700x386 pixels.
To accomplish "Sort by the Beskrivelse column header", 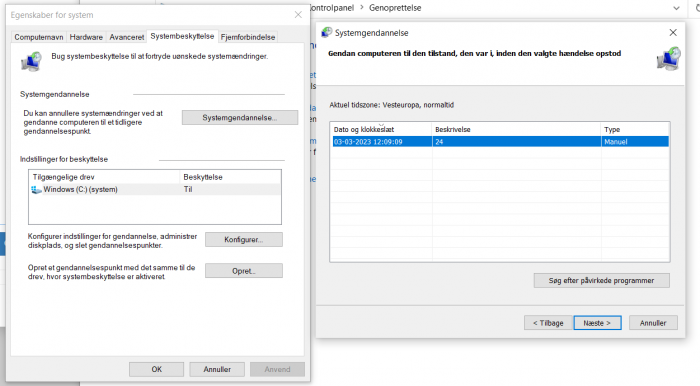I will [516, 129].
